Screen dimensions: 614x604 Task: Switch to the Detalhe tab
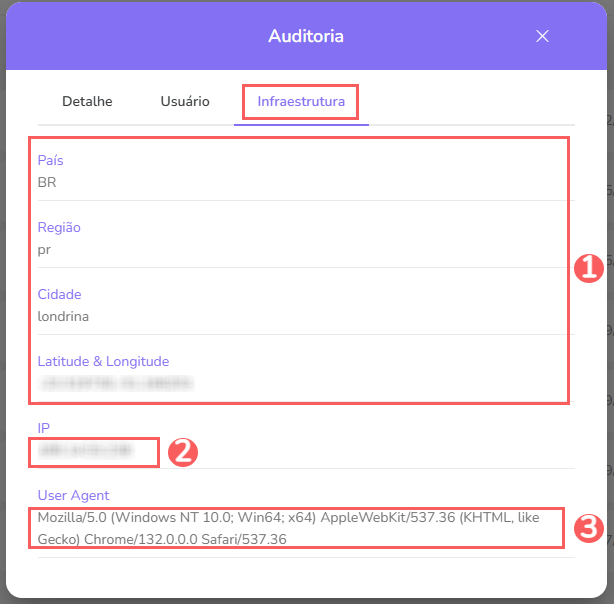[x=87, y=101]
